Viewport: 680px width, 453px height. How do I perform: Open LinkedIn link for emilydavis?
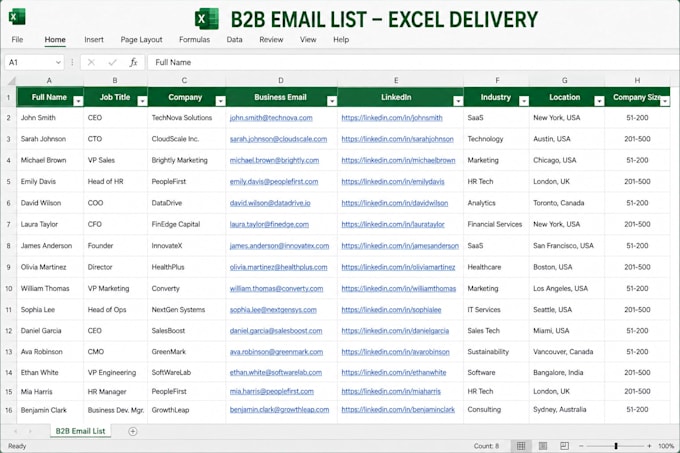(393, 181)
